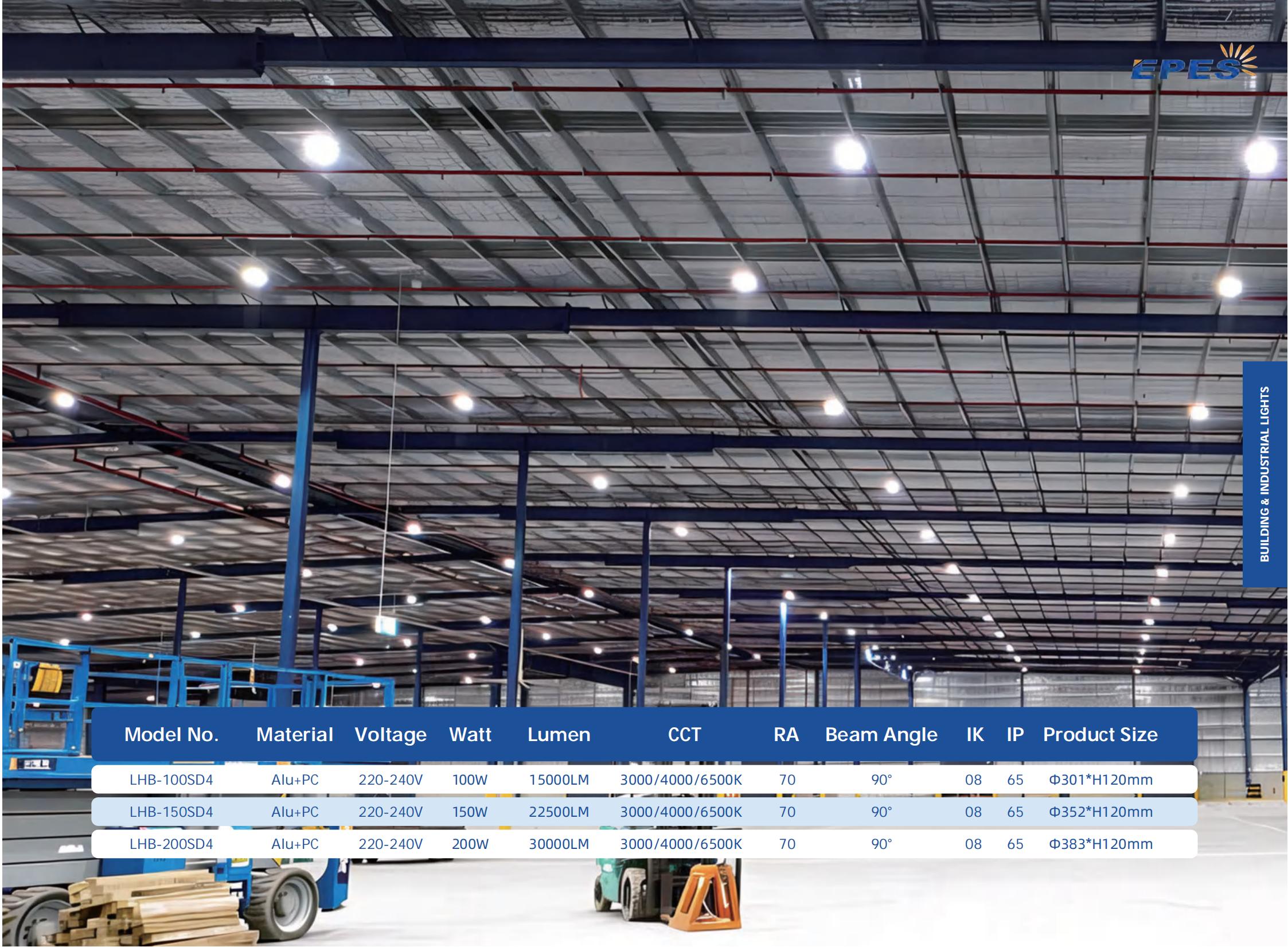This screenshot has width=1288, height=947.
Task: Click the Φ301*H120mm product size
Action: (x=1100, y=780)
